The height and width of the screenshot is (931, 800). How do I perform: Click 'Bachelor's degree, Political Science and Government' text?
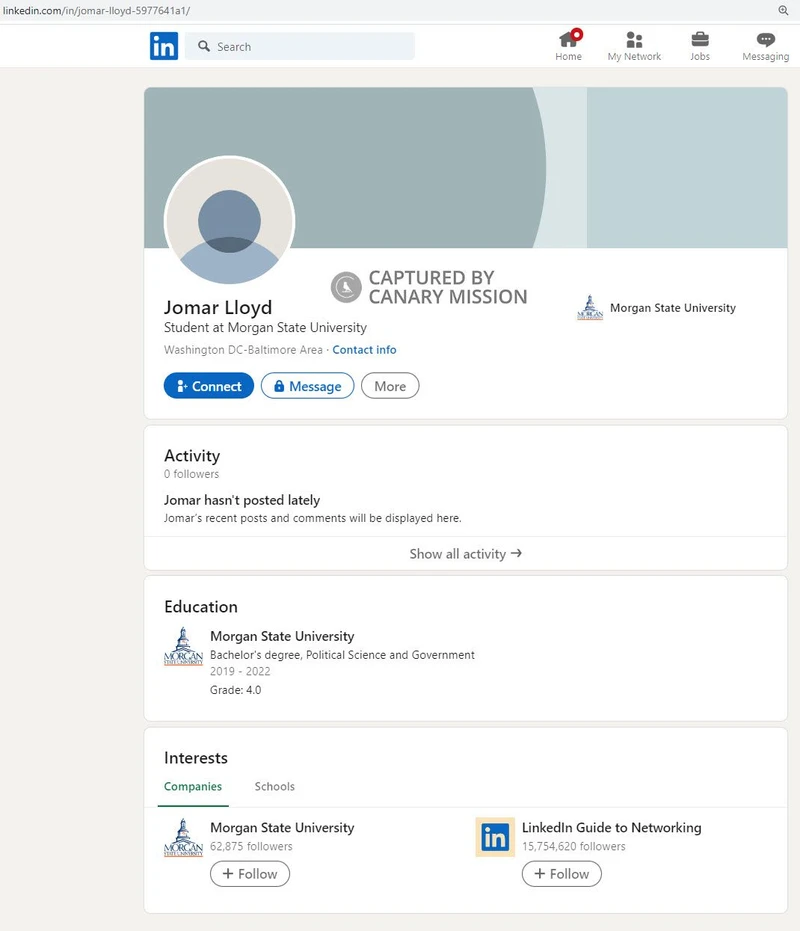click(342, 654)
